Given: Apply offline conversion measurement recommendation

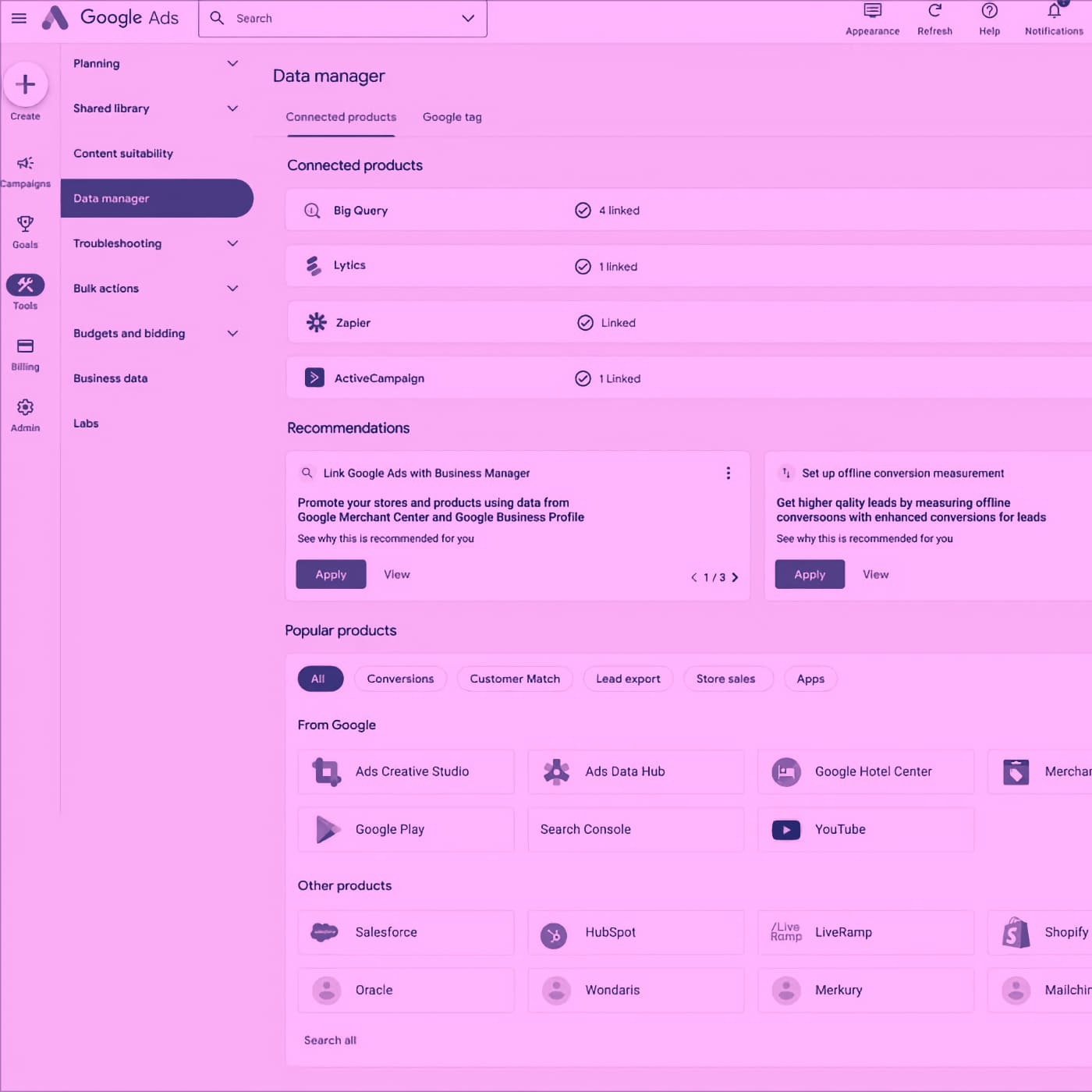Looking at the screenshot, I should 810,574.
